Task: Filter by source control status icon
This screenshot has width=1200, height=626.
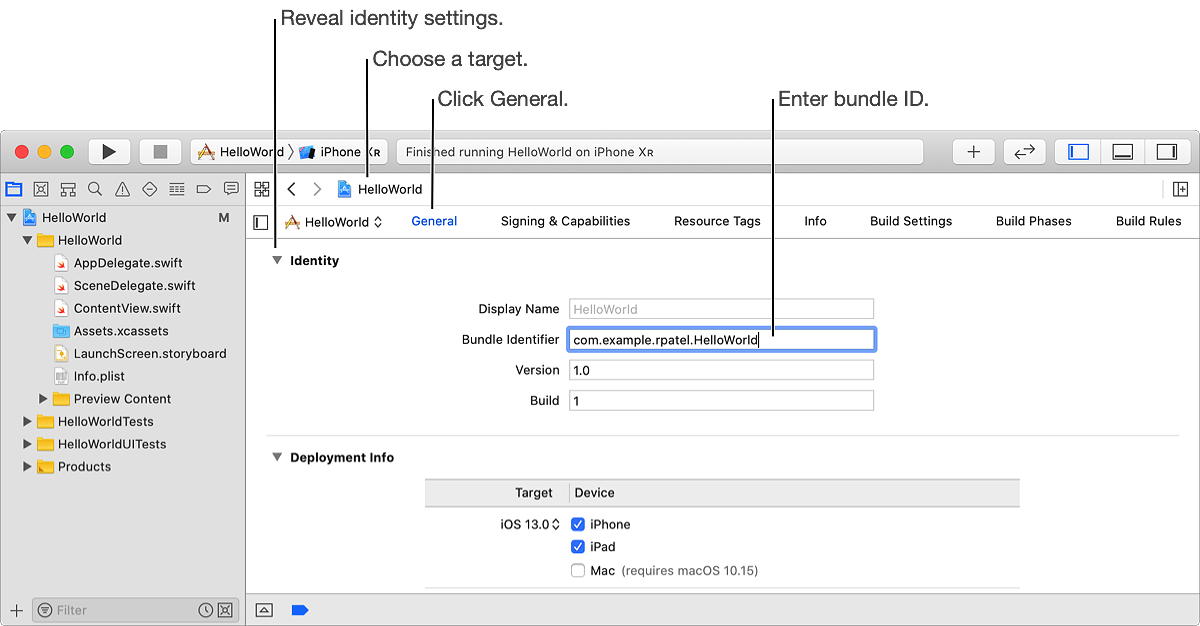Action: [225, 610]
